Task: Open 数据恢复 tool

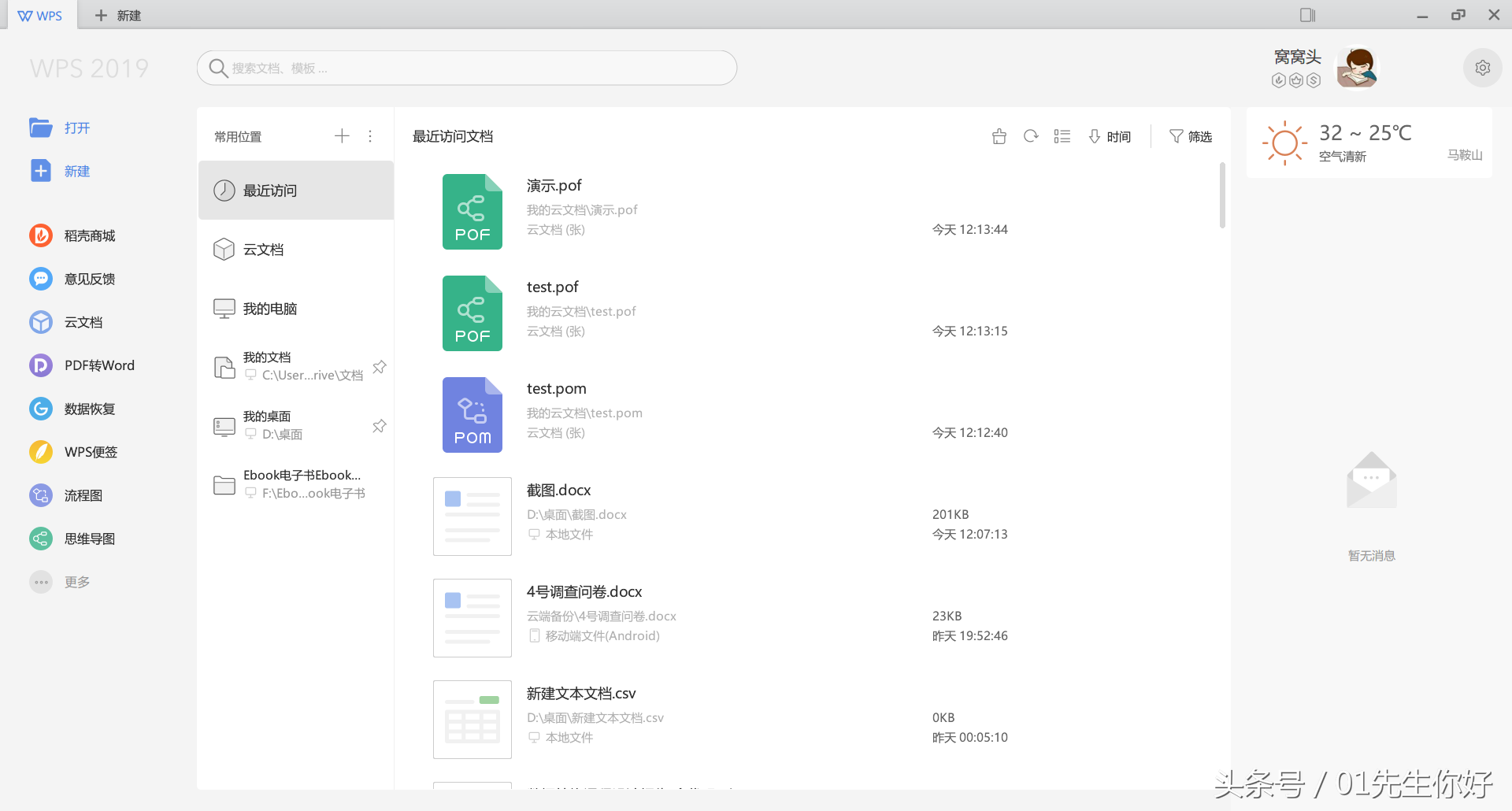Action: tap(72, 409)
